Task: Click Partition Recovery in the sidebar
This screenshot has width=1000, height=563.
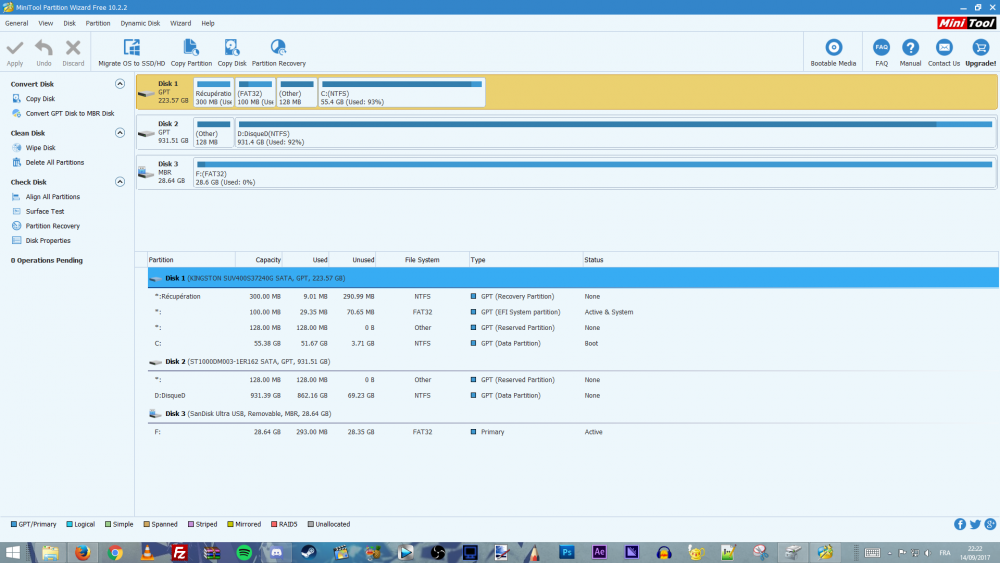Action: [x=53, y=226]
